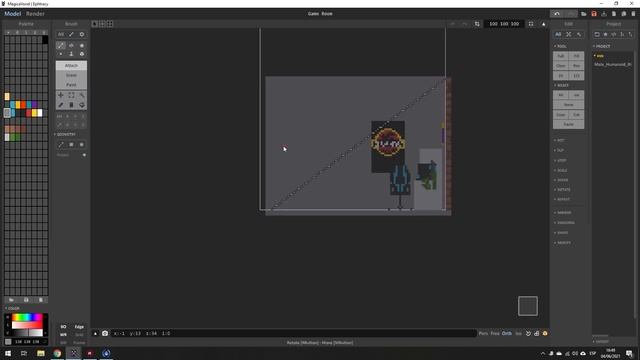640x360 pixels.
Task: Expand the MIRROR section
Action: (563, 213)
